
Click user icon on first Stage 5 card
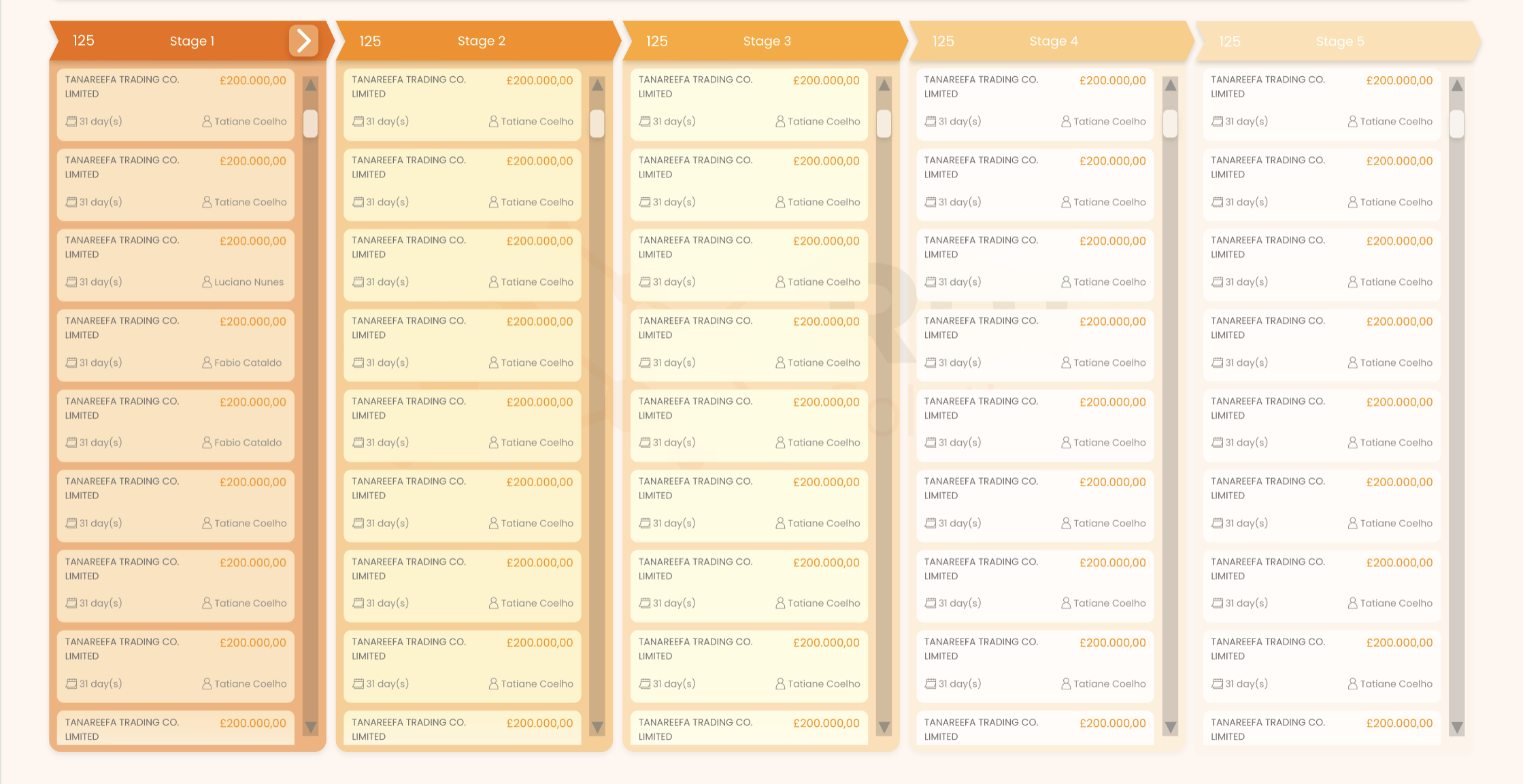click(1352, 122)
